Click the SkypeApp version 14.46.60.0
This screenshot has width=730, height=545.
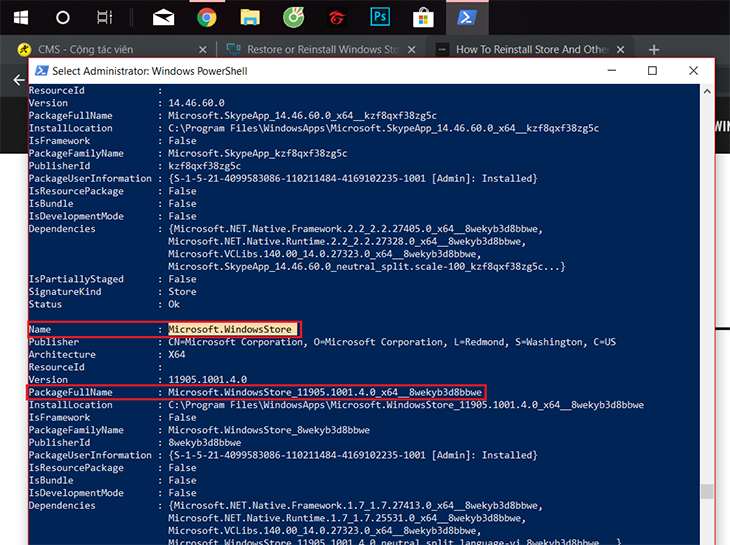click(x=196, y=103)
